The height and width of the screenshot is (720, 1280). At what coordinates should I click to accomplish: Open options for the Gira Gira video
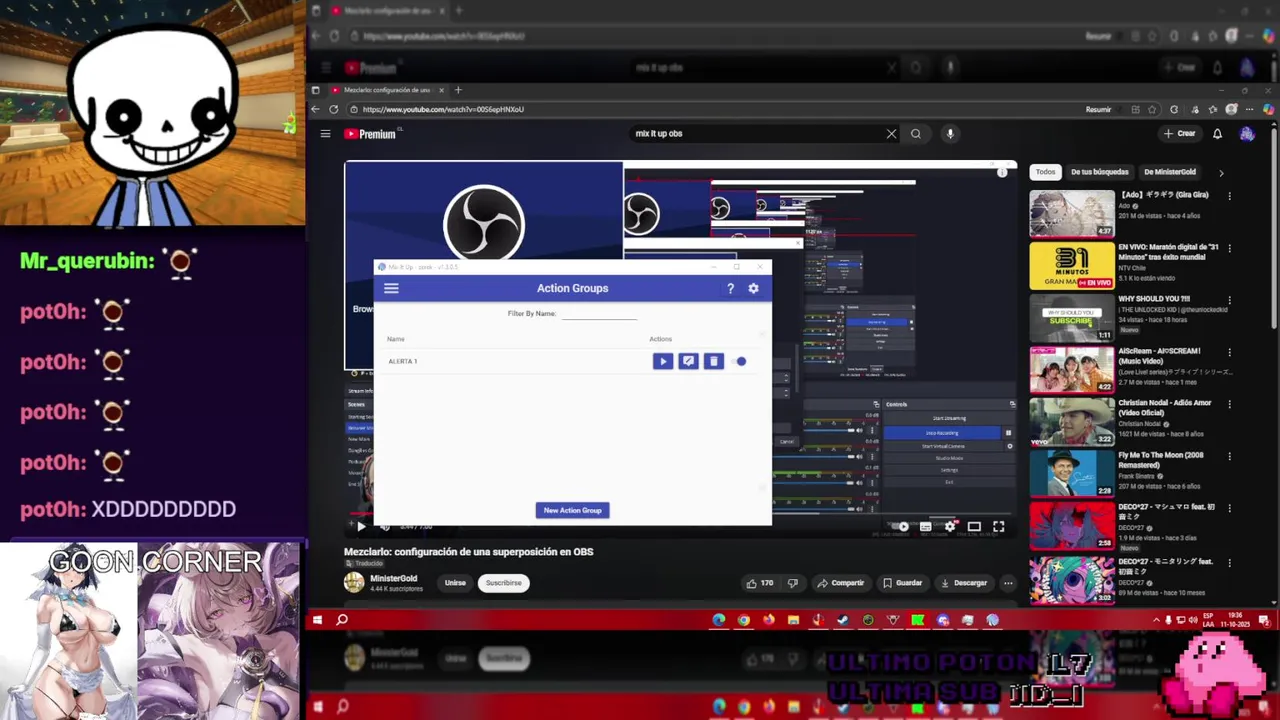click(1229, 196)
